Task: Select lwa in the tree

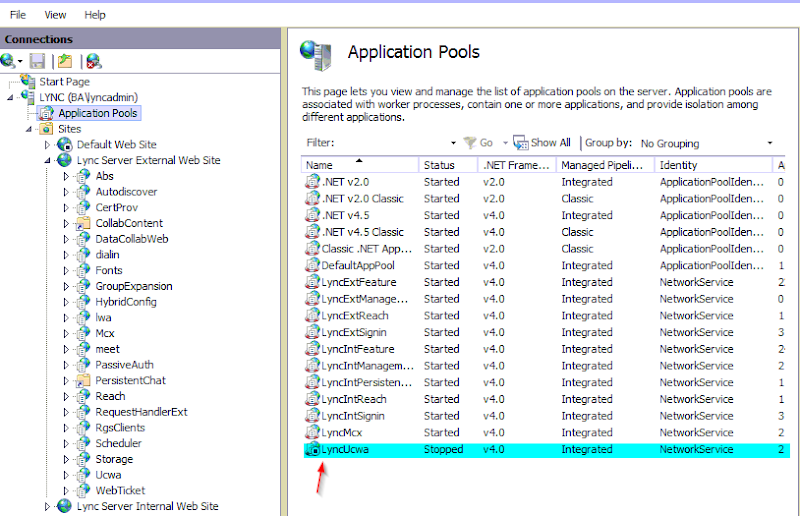Action: [x=103, y=317]
